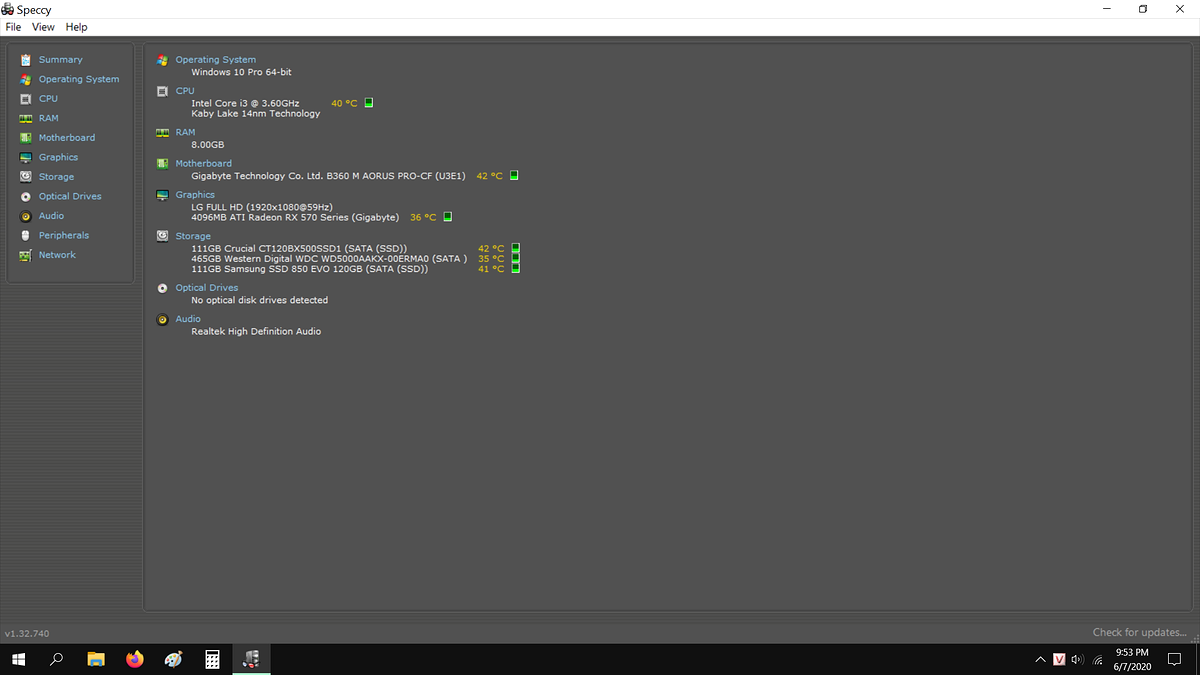Select the Peripherals mouse icon in sidebar
The image size is (1200, 675).
coord(26,235)
